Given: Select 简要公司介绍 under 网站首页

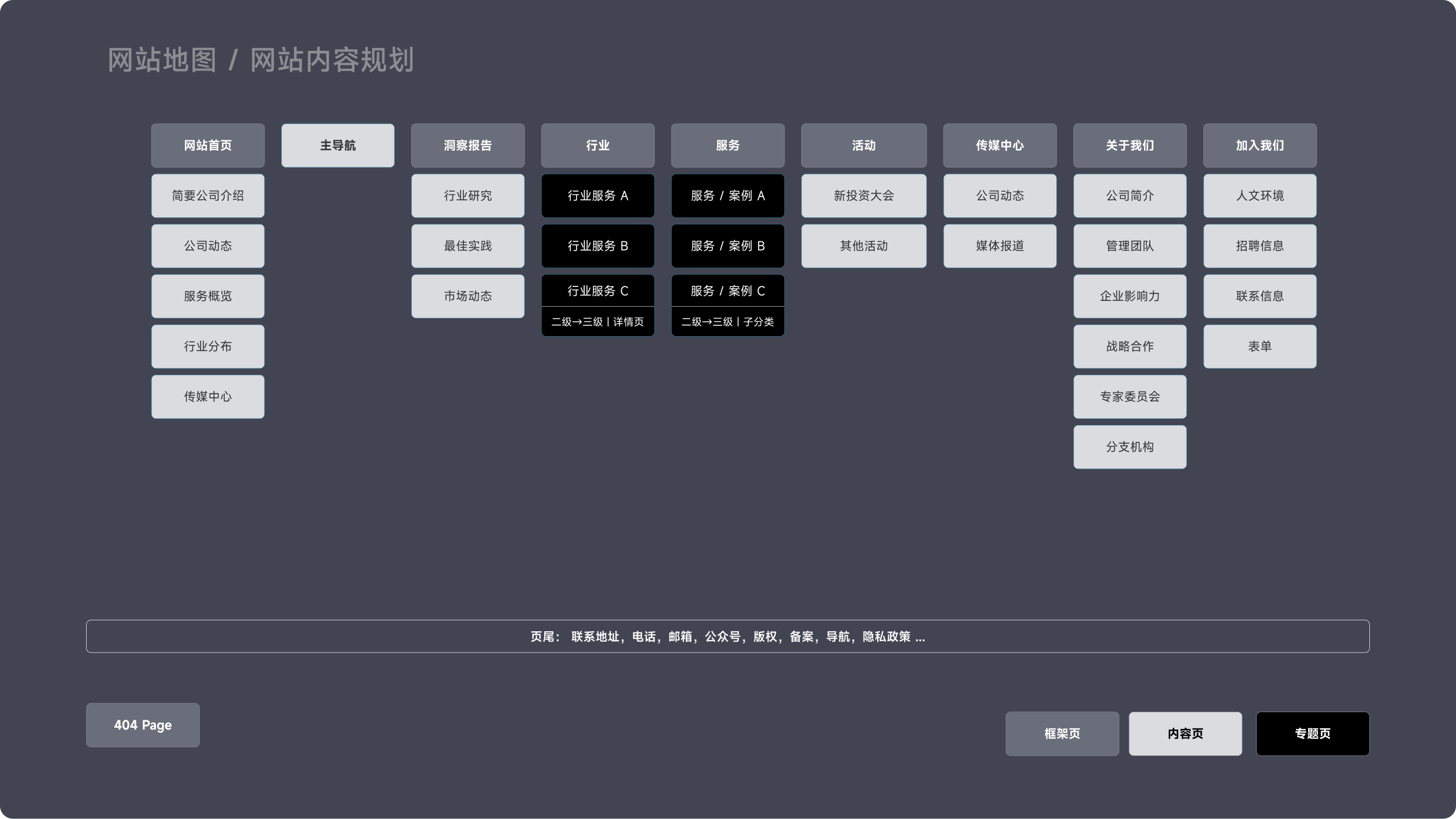Looking at the screenshot, I should [207, 196].
